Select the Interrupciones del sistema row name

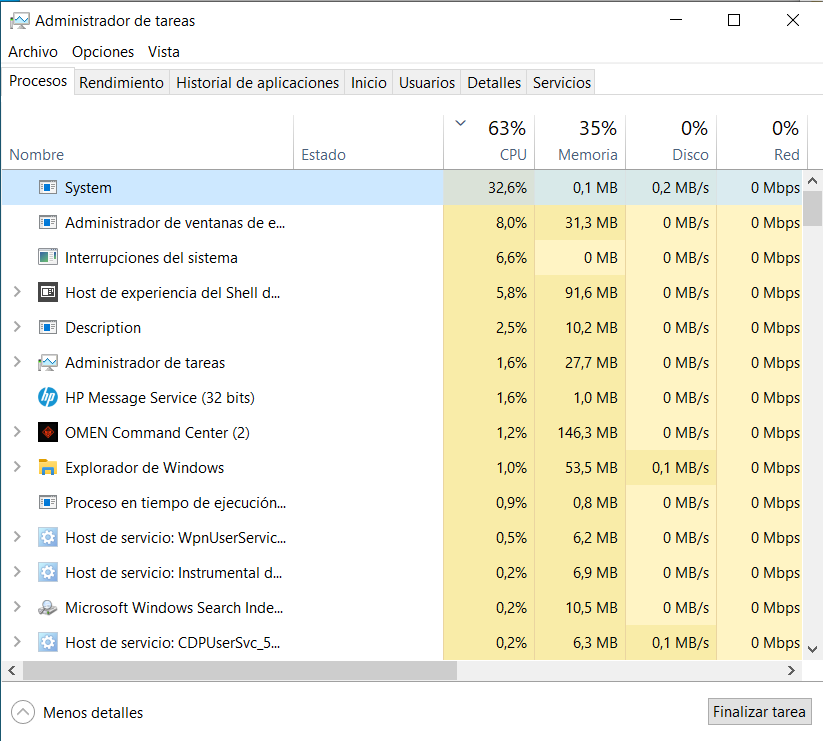[x=151, y=258]
